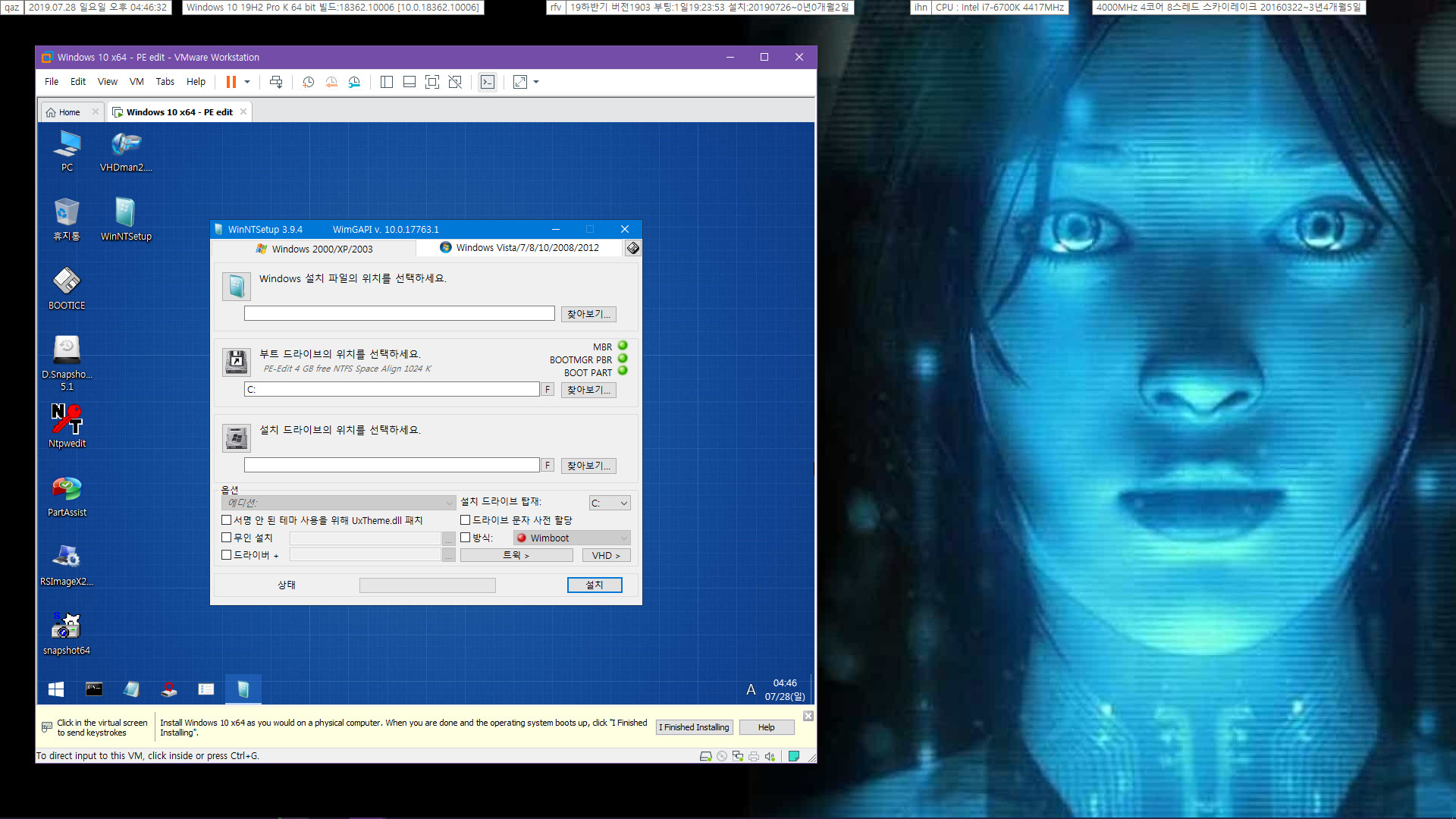Select Windows 2000/XP/2003 tab
The image size is (1456, 819).
pyautogui.click(x=315, y=248)
